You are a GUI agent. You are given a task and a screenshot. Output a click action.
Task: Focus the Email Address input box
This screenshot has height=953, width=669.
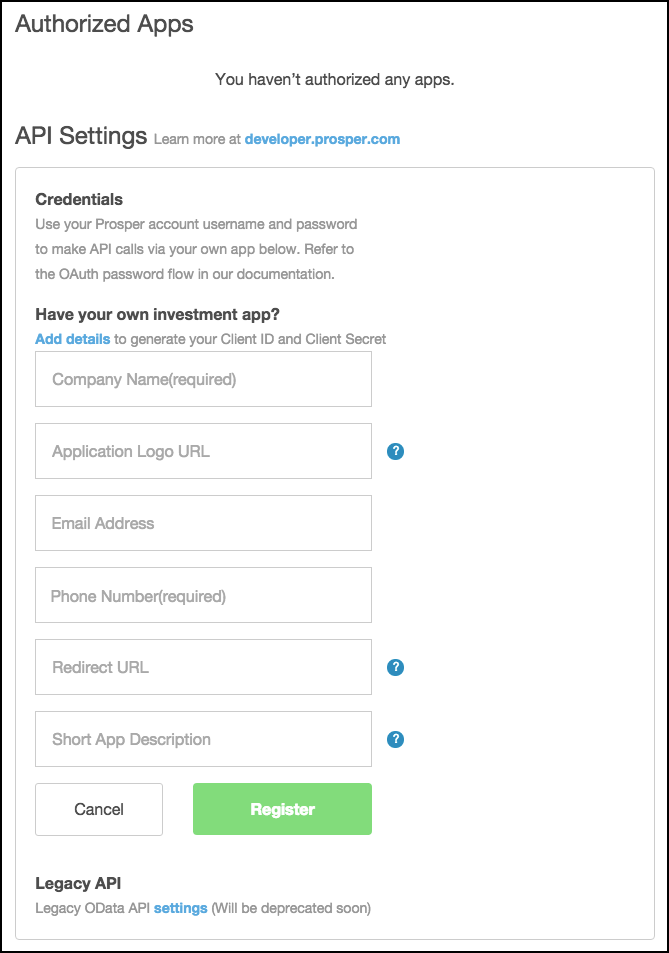click(203, 523)
